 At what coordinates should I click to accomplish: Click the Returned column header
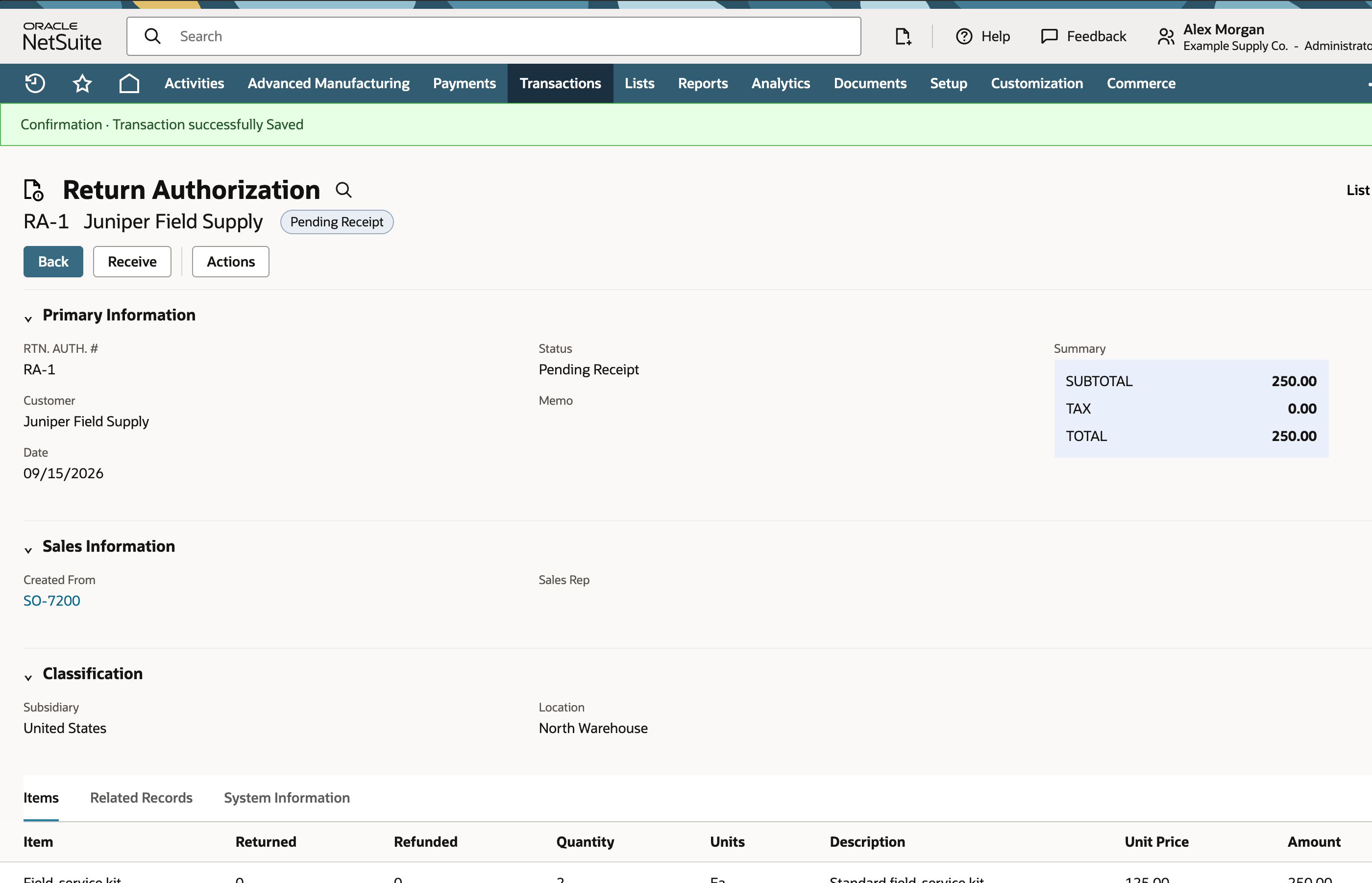[266, 841]
